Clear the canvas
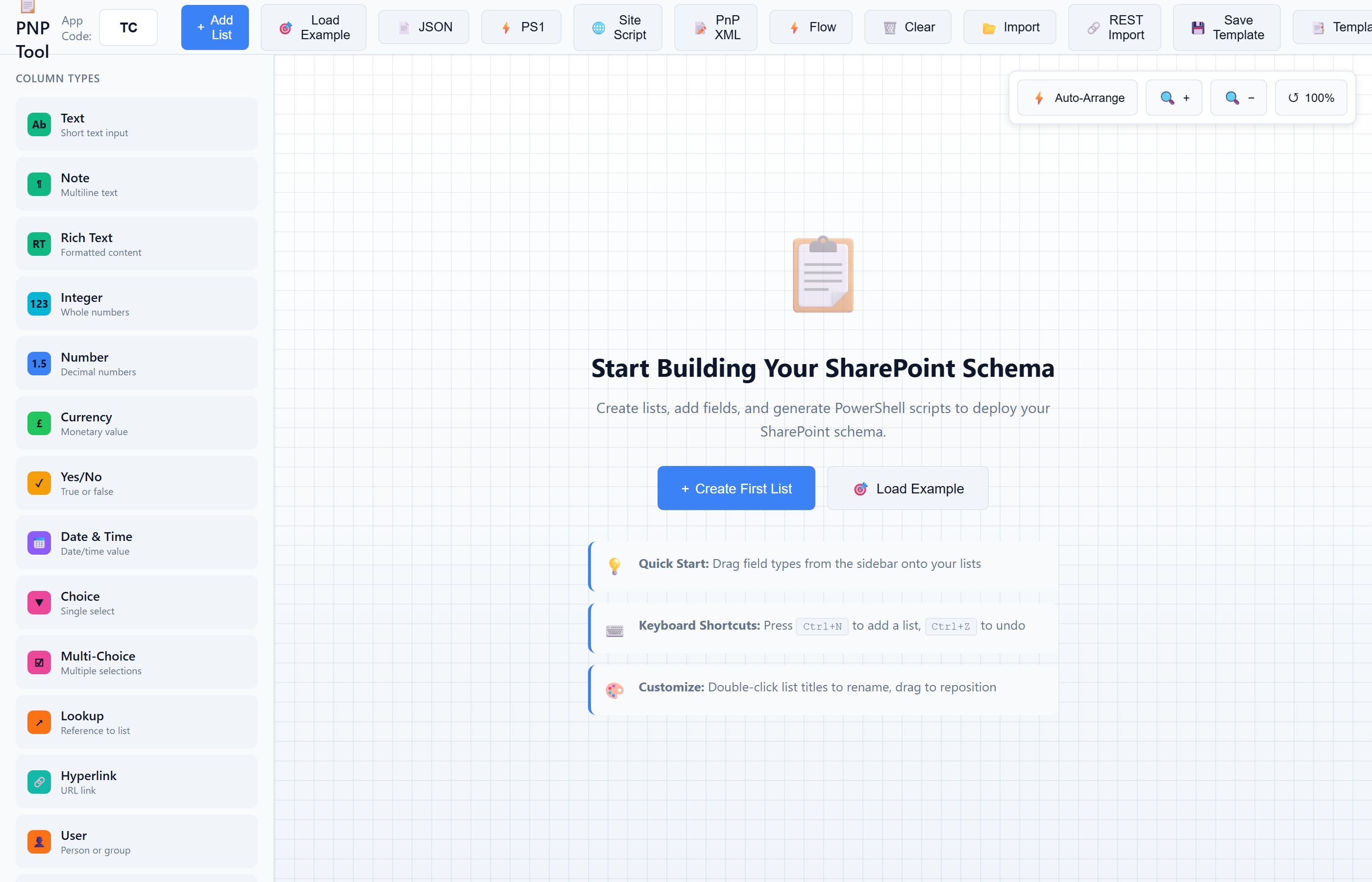This screenshot has height=882, width=1372. point(907,27)
